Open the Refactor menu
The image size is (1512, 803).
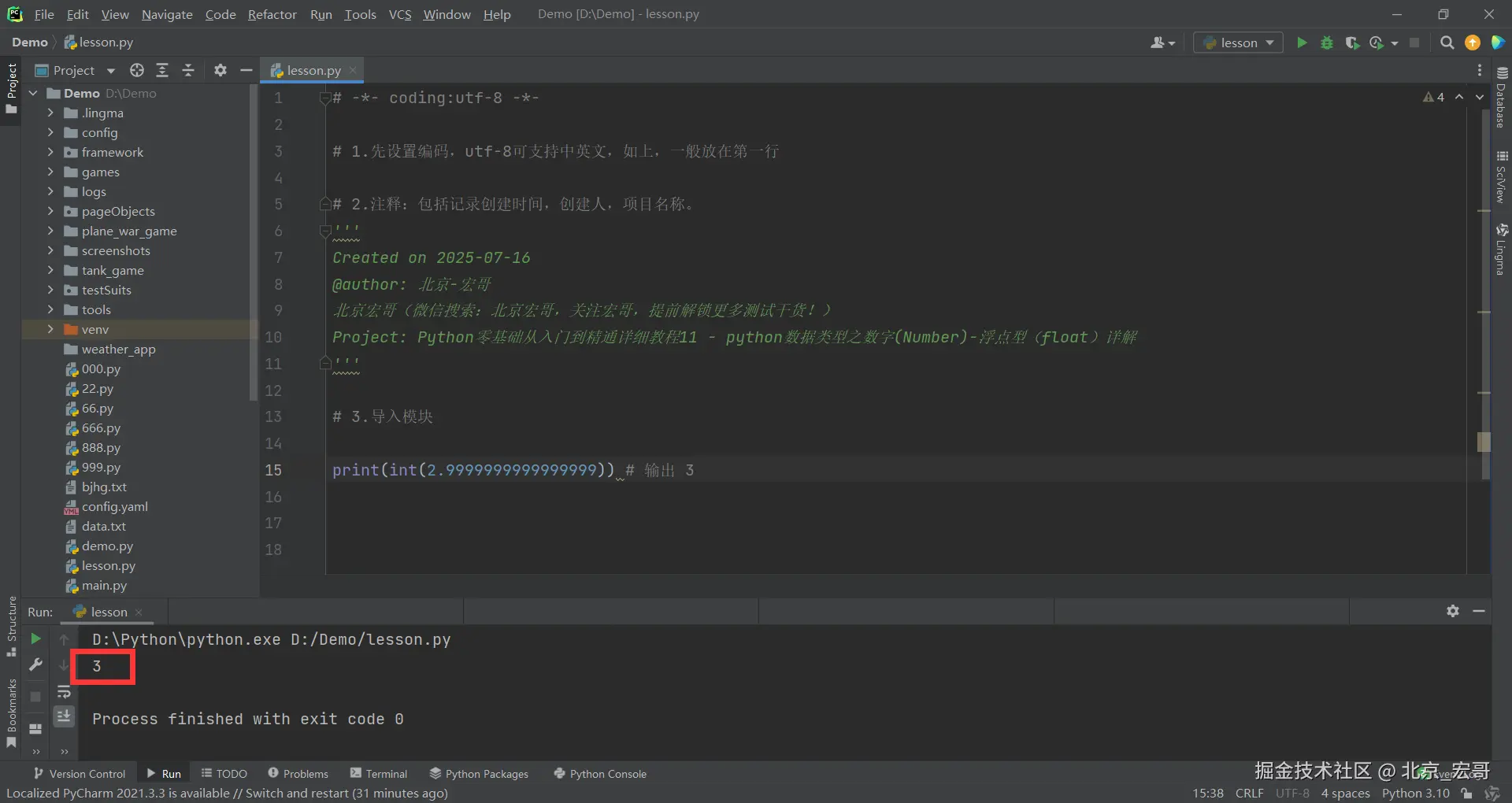point(272,14)
